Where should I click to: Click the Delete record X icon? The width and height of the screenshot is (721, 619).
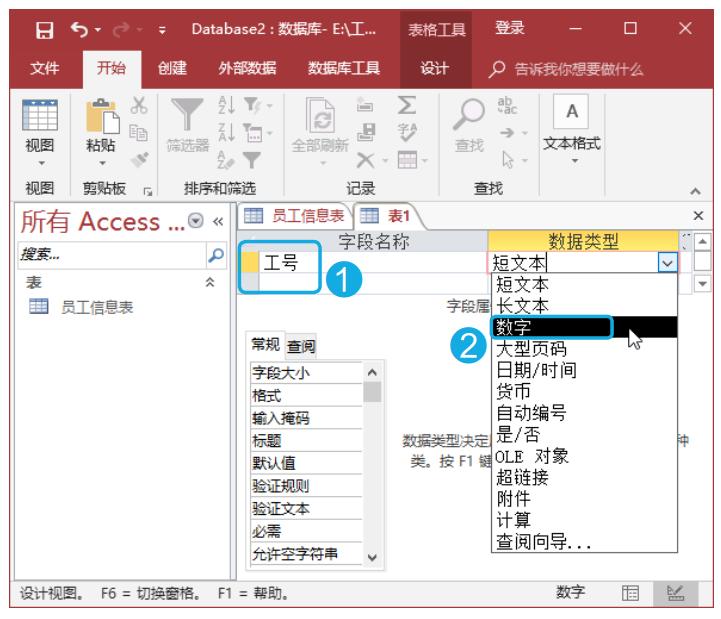pos(366,160)
